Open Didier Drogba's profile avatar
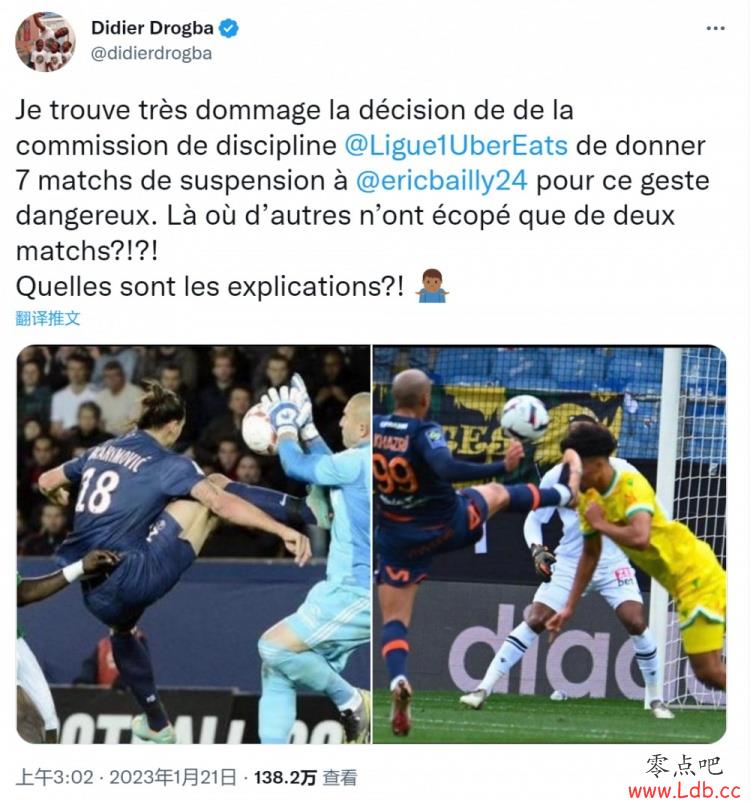 [x=45, y=41]
